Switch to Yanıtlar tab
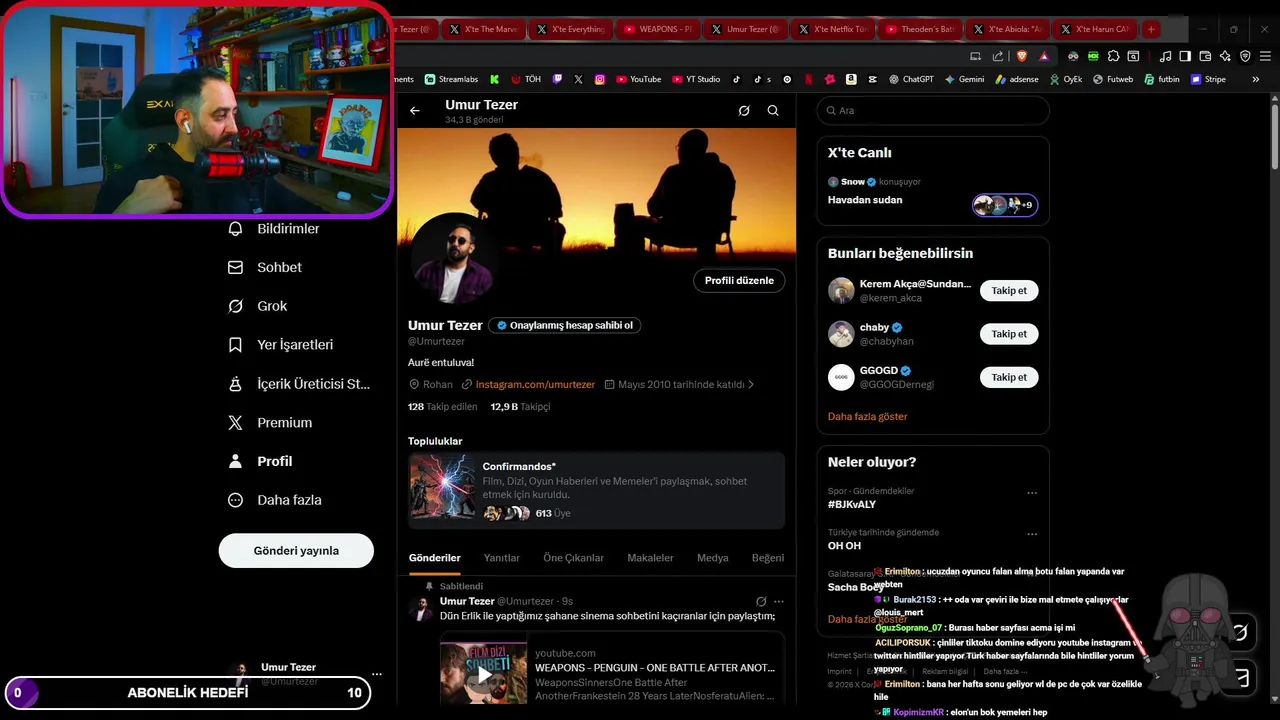The image size is (1280, 720). [502, 558]
